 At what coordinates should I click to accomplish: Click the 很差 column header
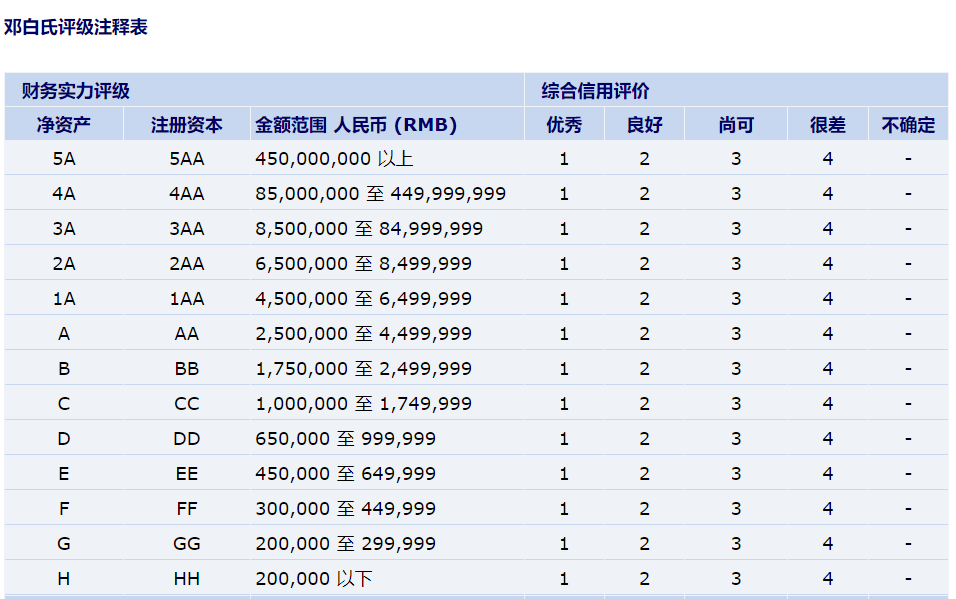point(827,124)
